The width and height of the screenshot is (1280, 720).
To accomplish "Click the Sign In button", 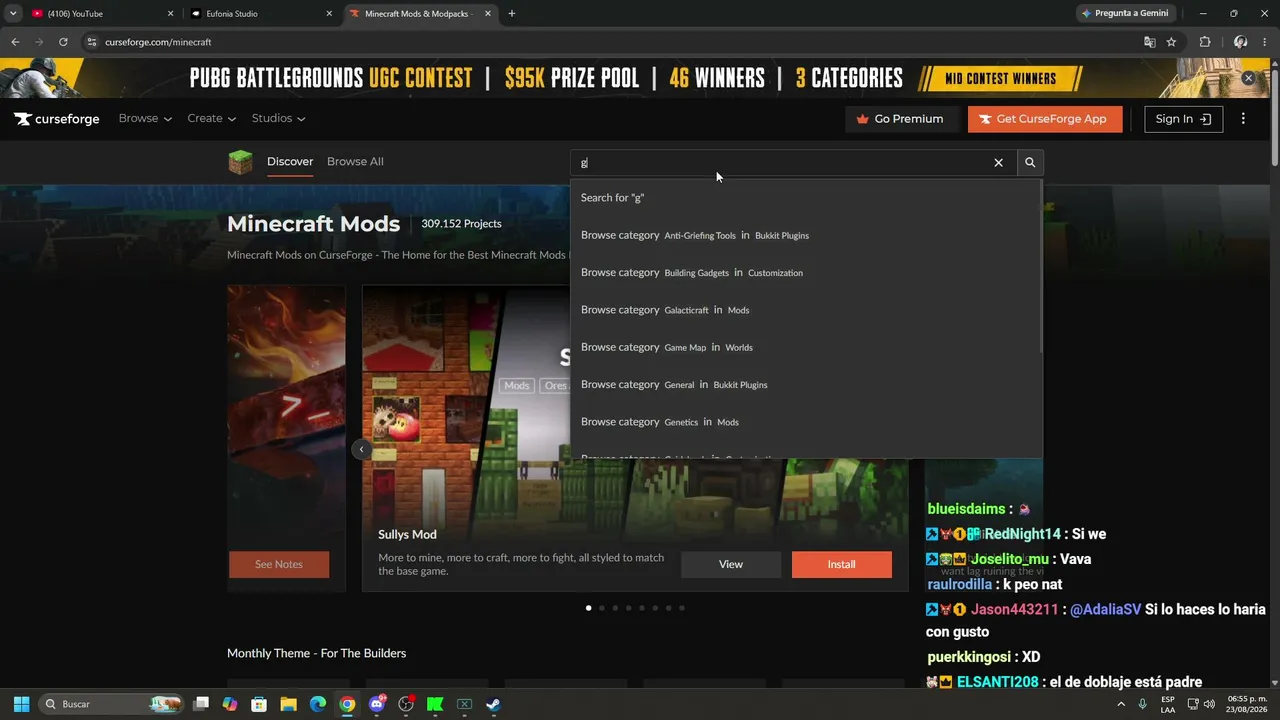I will click(x=1184, y=119).
